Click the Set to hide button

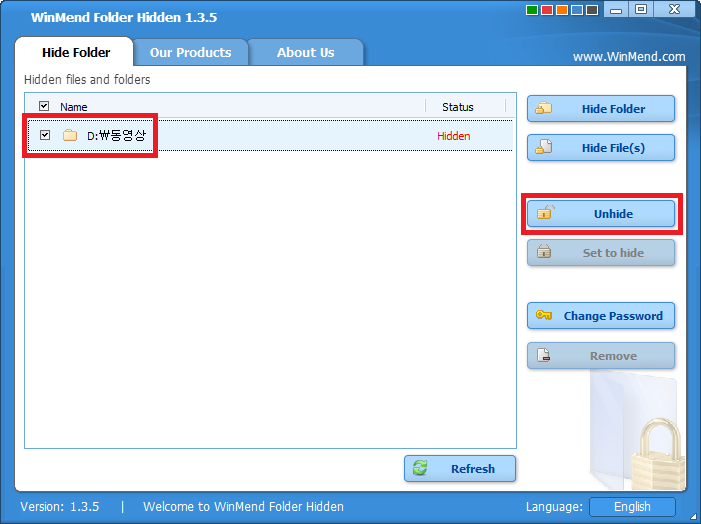click(x=600, y=253)
